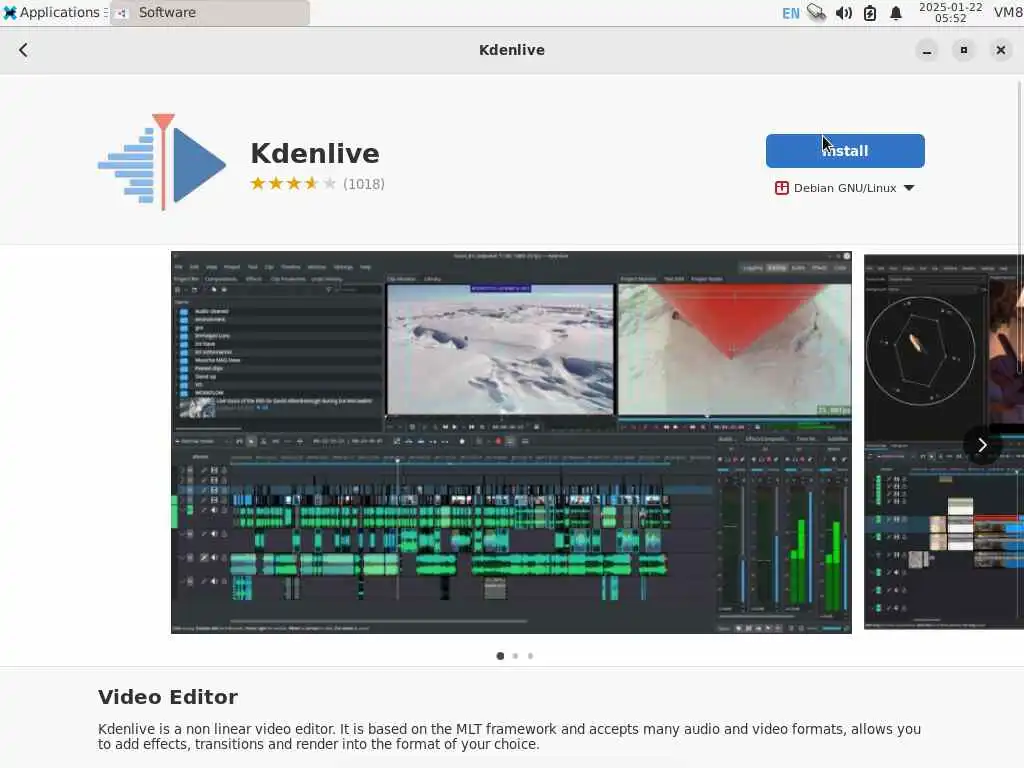Click the Kdenlive title in header bar

[512, 50]
